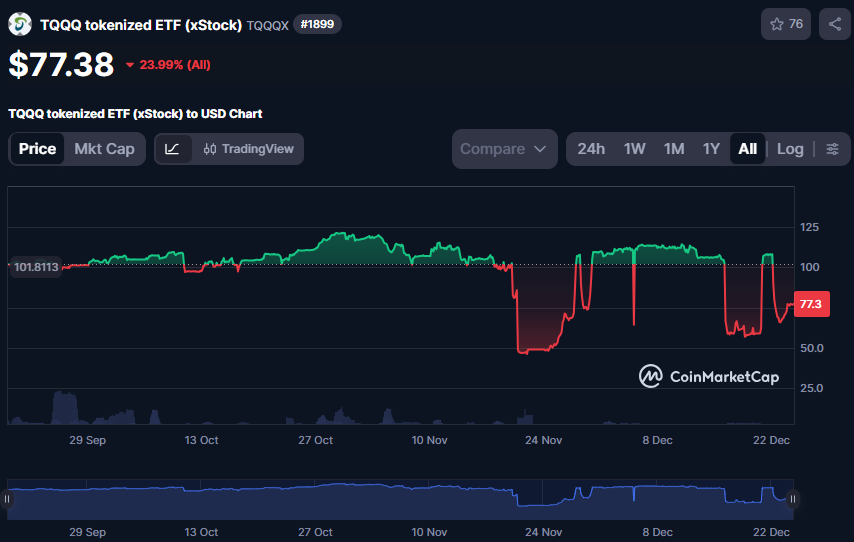Click the 77.3 current price label
This screenshot has width=854, height=542.
click(810, 304)
